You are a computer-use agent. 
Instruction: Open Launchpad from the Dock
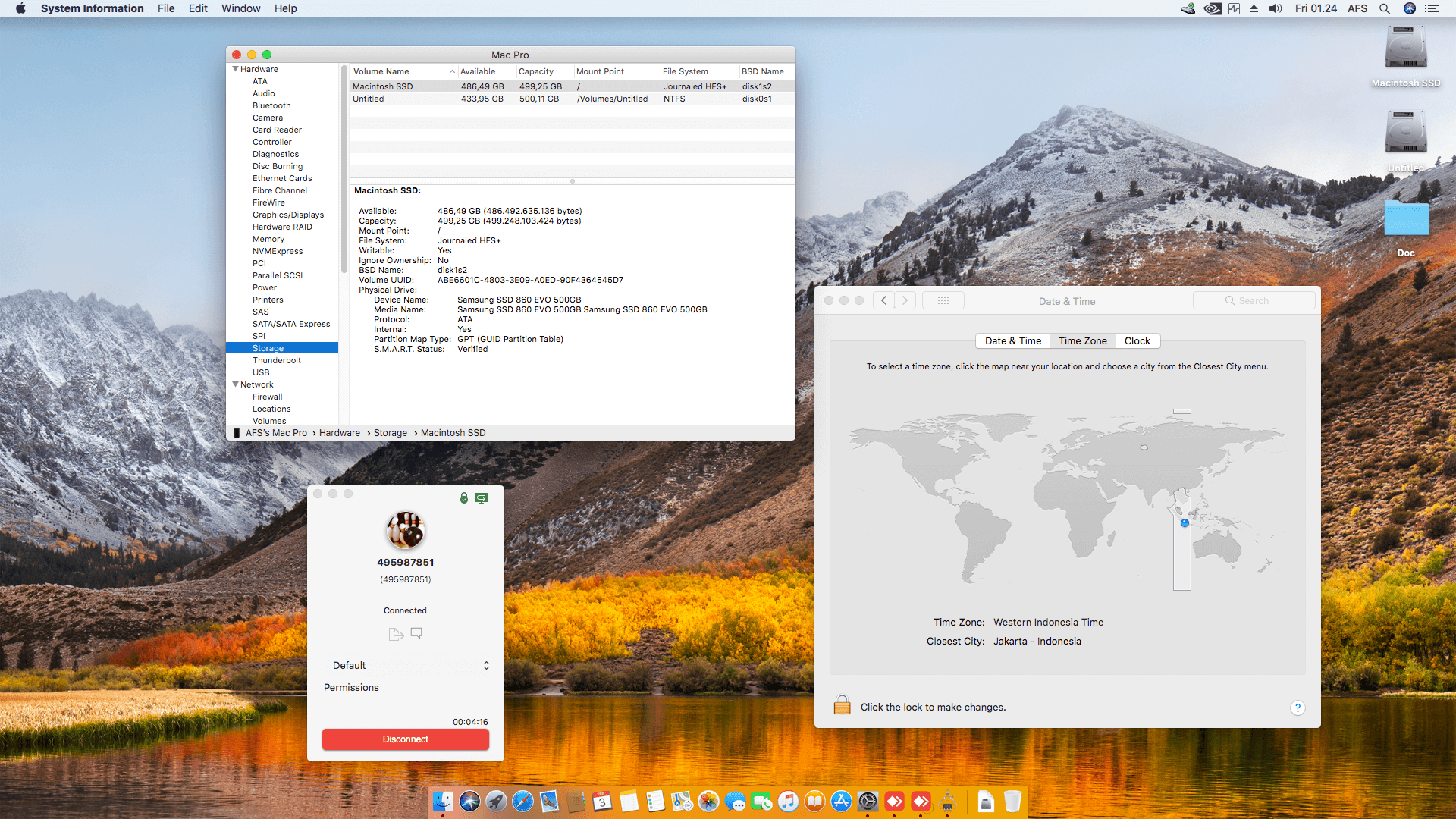coord(496,802)
